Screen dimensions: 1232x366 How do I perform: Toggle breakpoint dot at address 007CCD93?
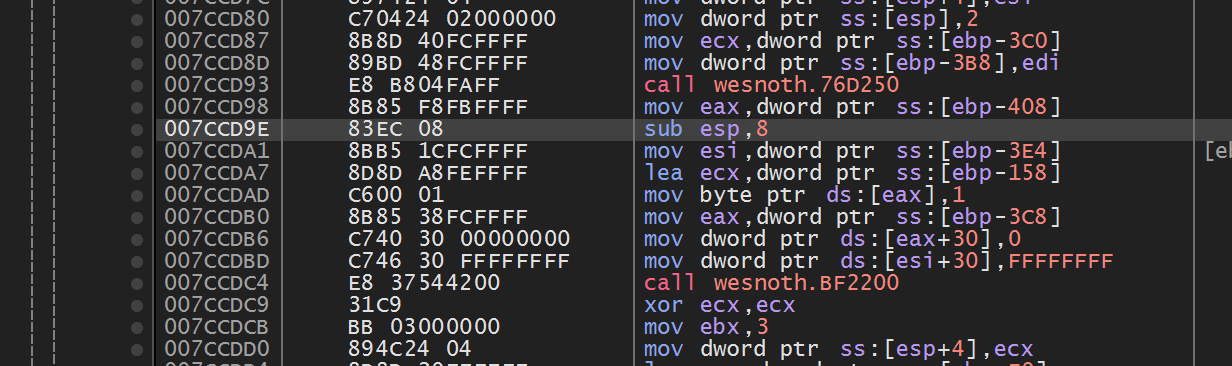pos(137,85)
